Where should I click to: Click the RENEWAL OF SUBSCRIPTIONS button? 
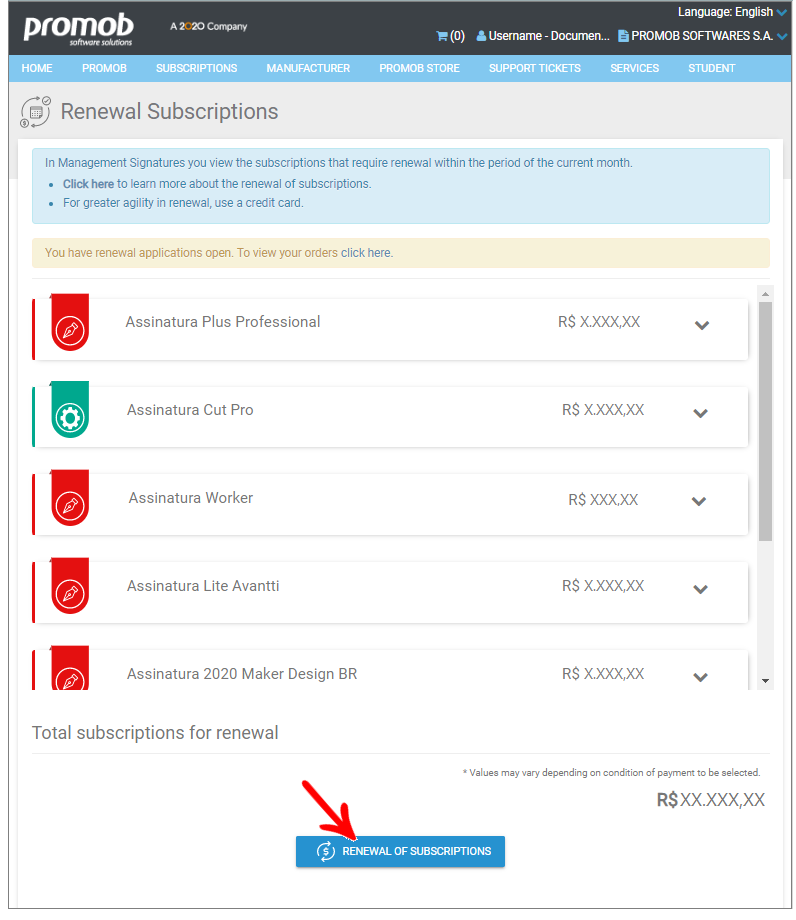[400, 851]
